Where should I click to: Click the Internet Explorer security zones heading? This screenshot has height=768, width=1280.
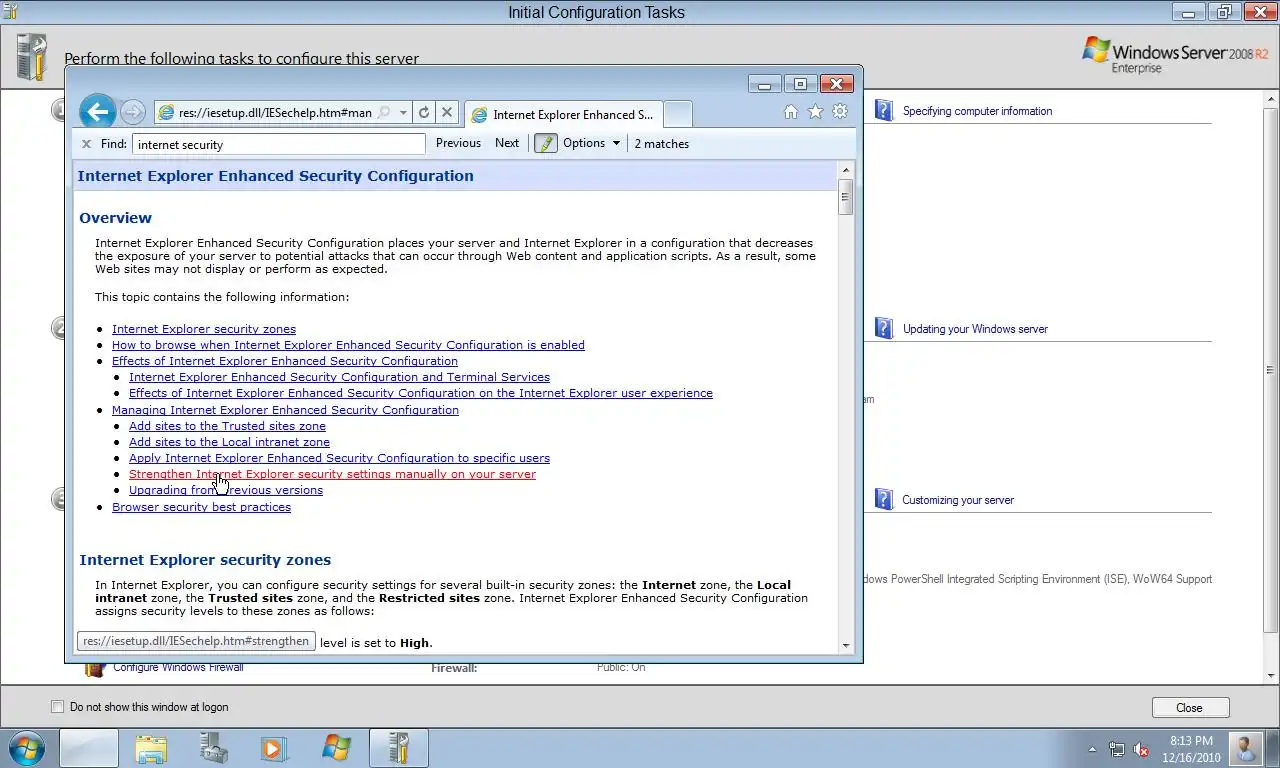205,560
